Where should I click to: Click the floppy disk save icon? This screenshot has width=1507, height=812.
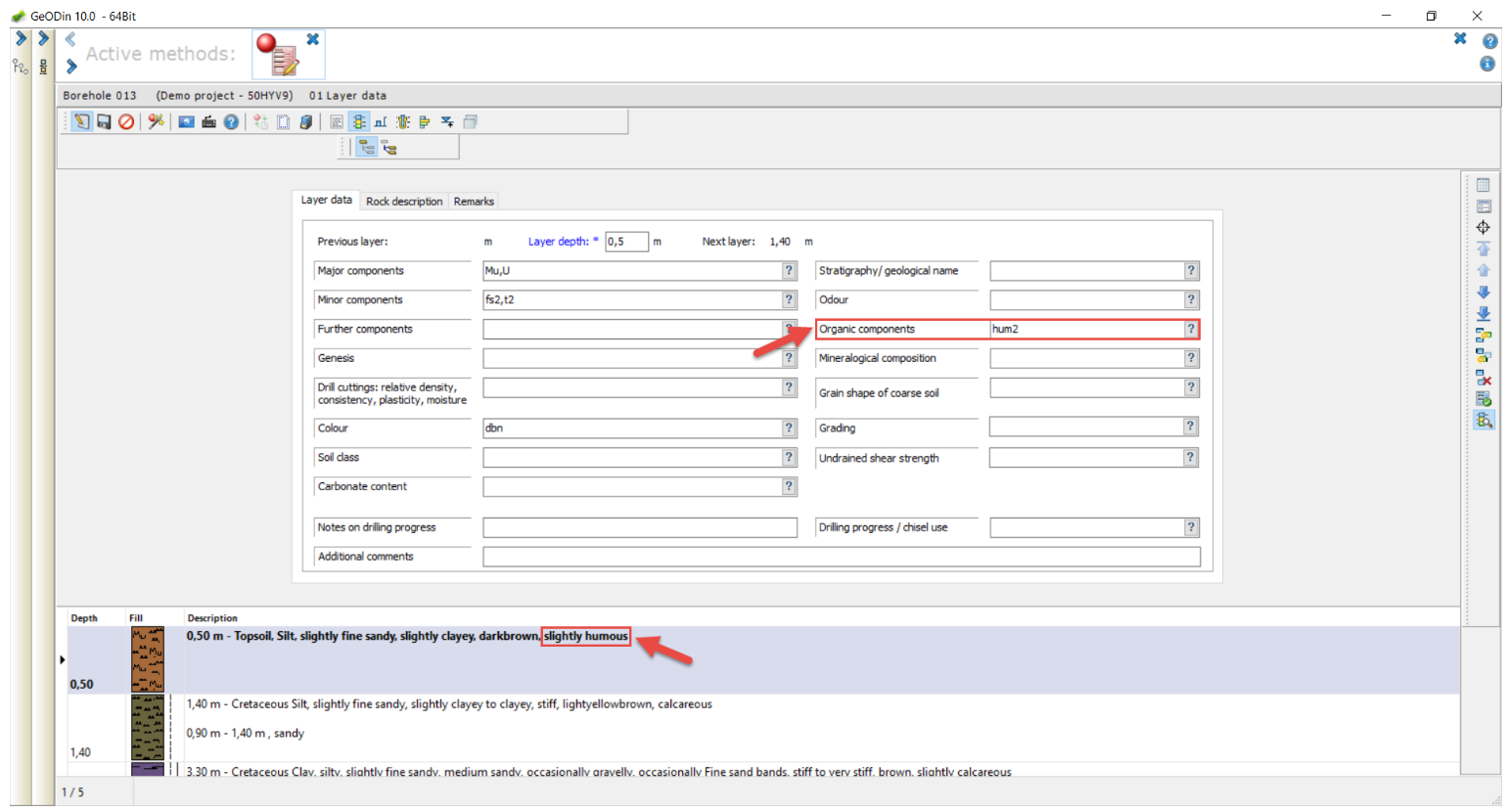click(104, 122)
